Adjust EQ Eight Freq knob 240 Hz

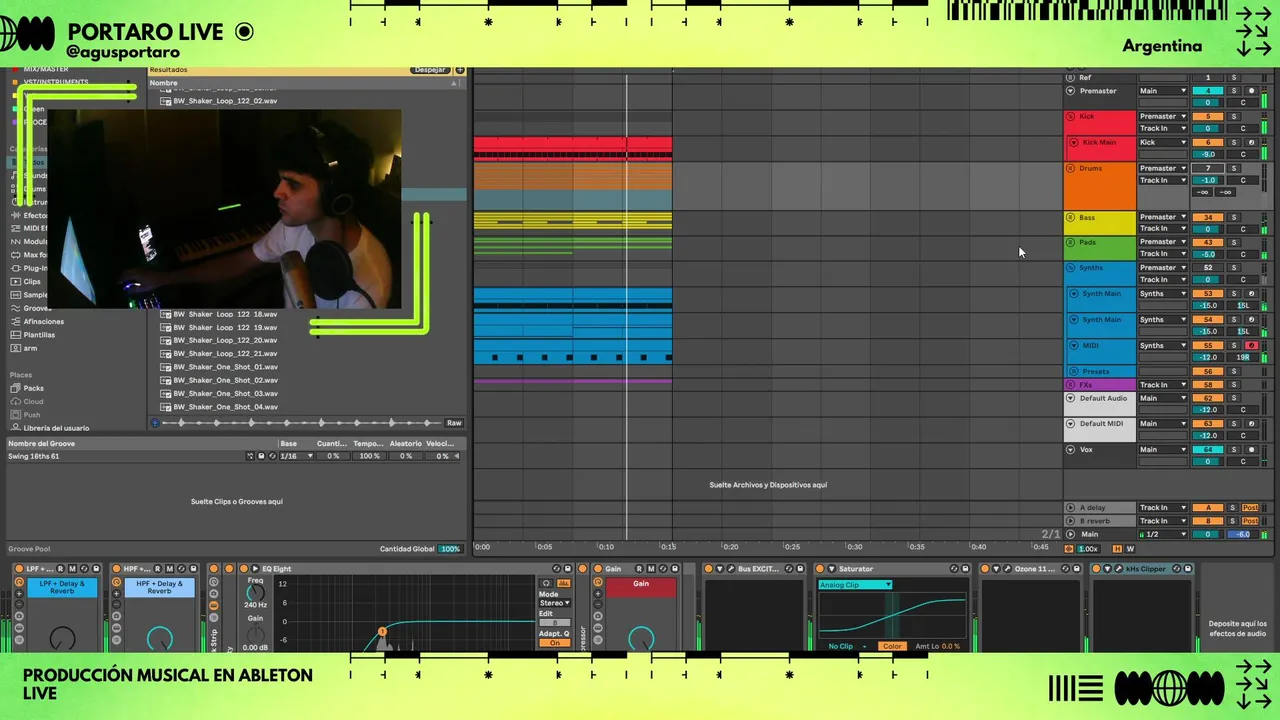point(256,593)
